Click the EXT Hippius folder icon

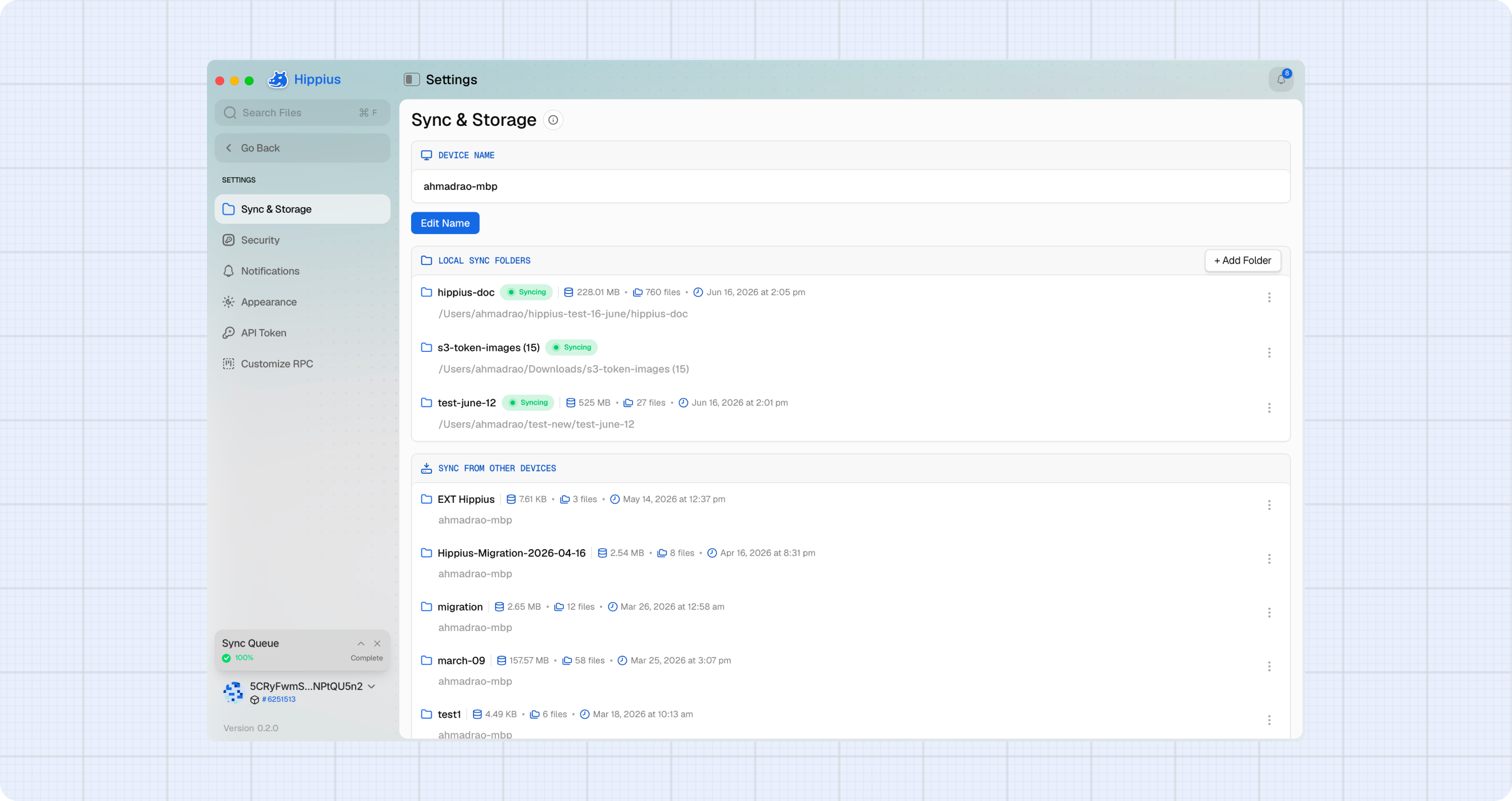[x=427, y=499]
